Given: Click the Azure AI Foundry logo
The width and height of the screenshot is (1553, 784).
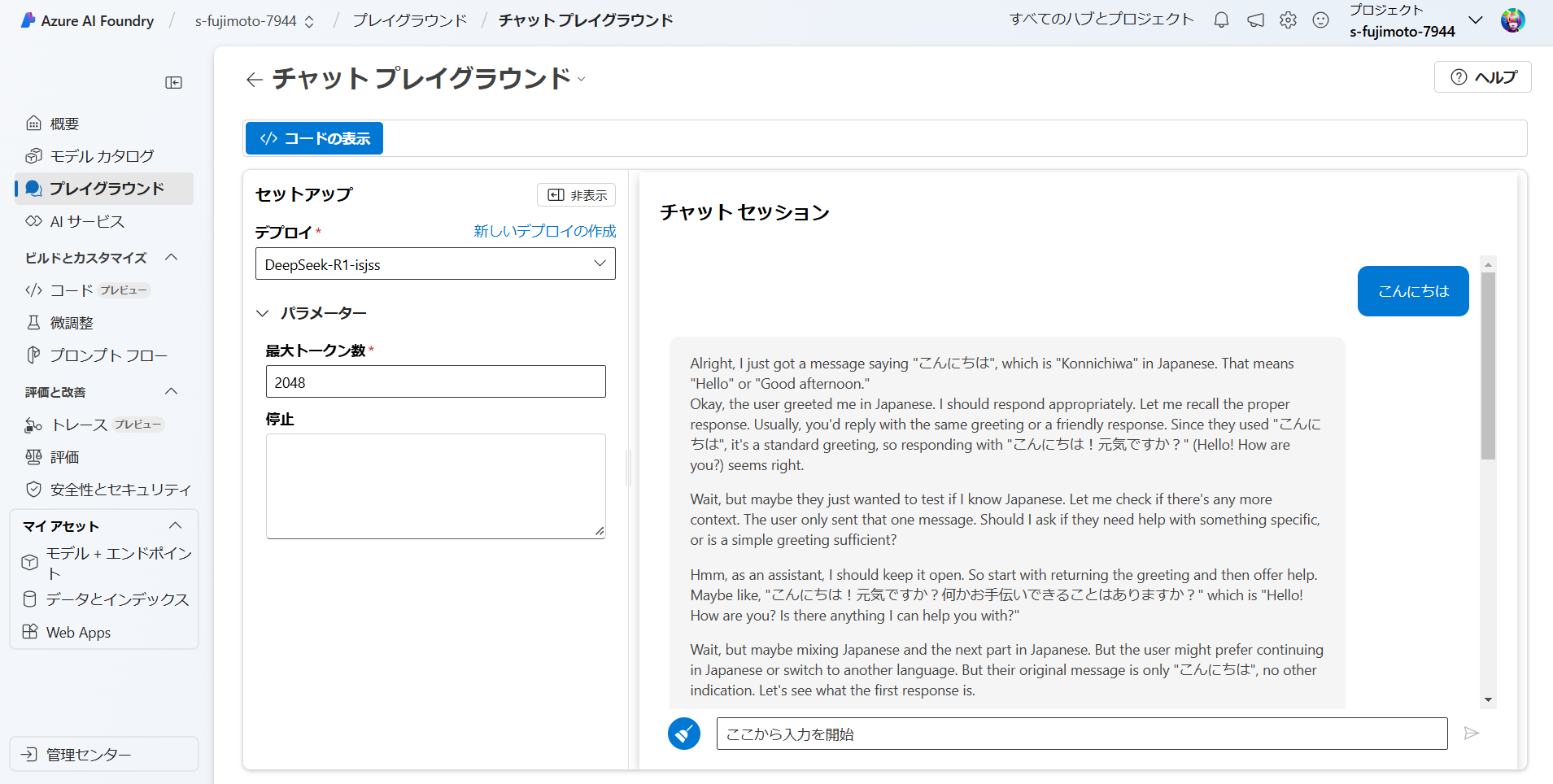Looking at the screenshot, I should click(x=87, y=20).
